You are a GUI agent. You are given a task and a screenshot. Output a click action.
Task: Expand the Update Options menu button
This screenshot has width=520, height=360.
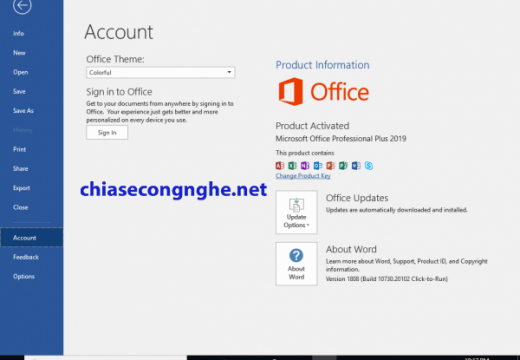pos(296,212)
